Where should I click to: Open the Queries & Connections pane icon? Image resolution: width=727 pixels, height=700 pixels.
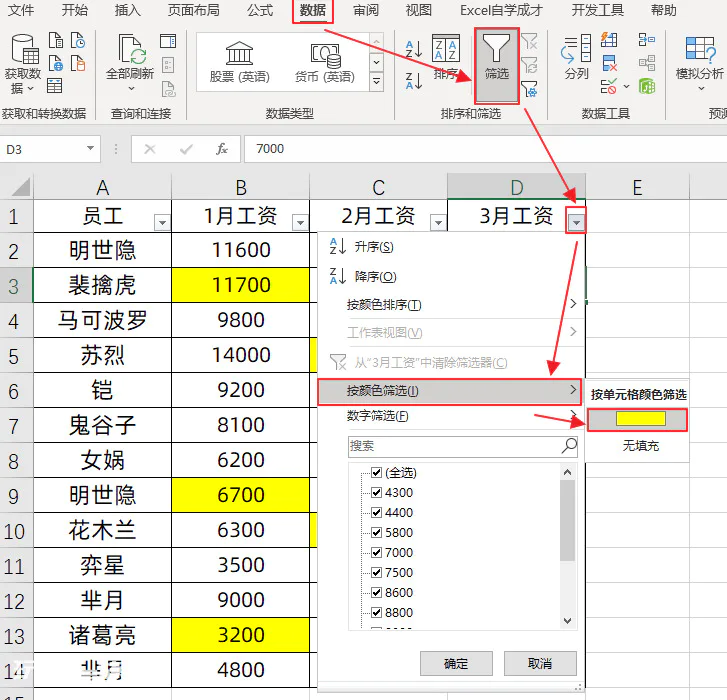coord(168,41)
